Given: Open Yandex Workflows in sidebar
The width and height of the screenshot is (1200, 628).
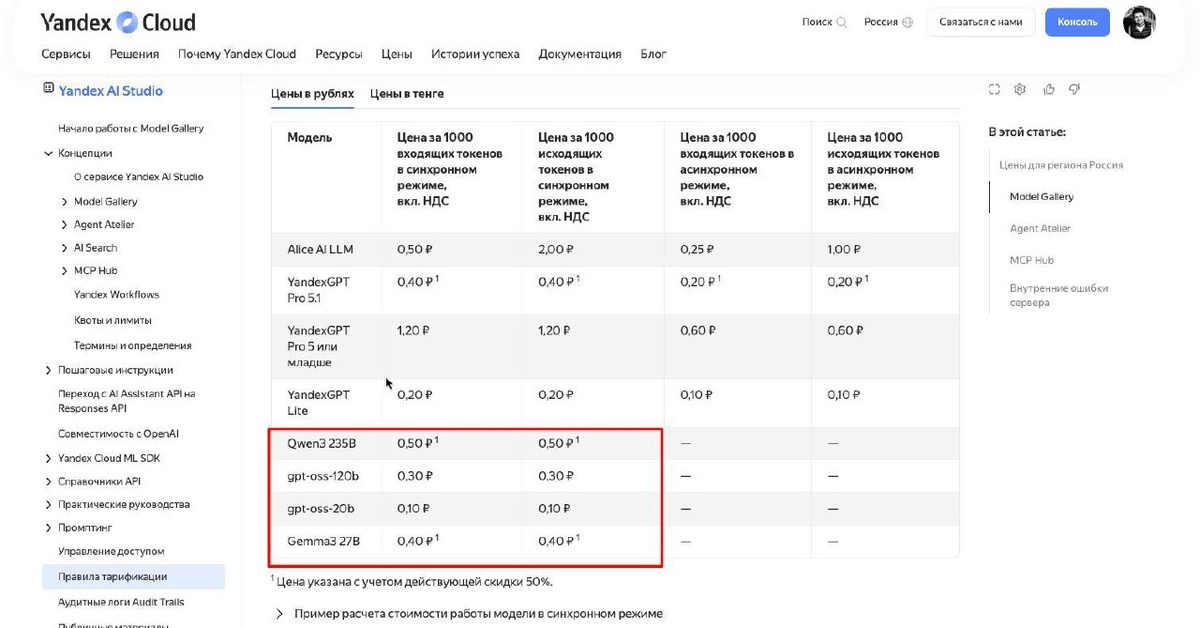Looking at the screenshot, I should [117, 295].
